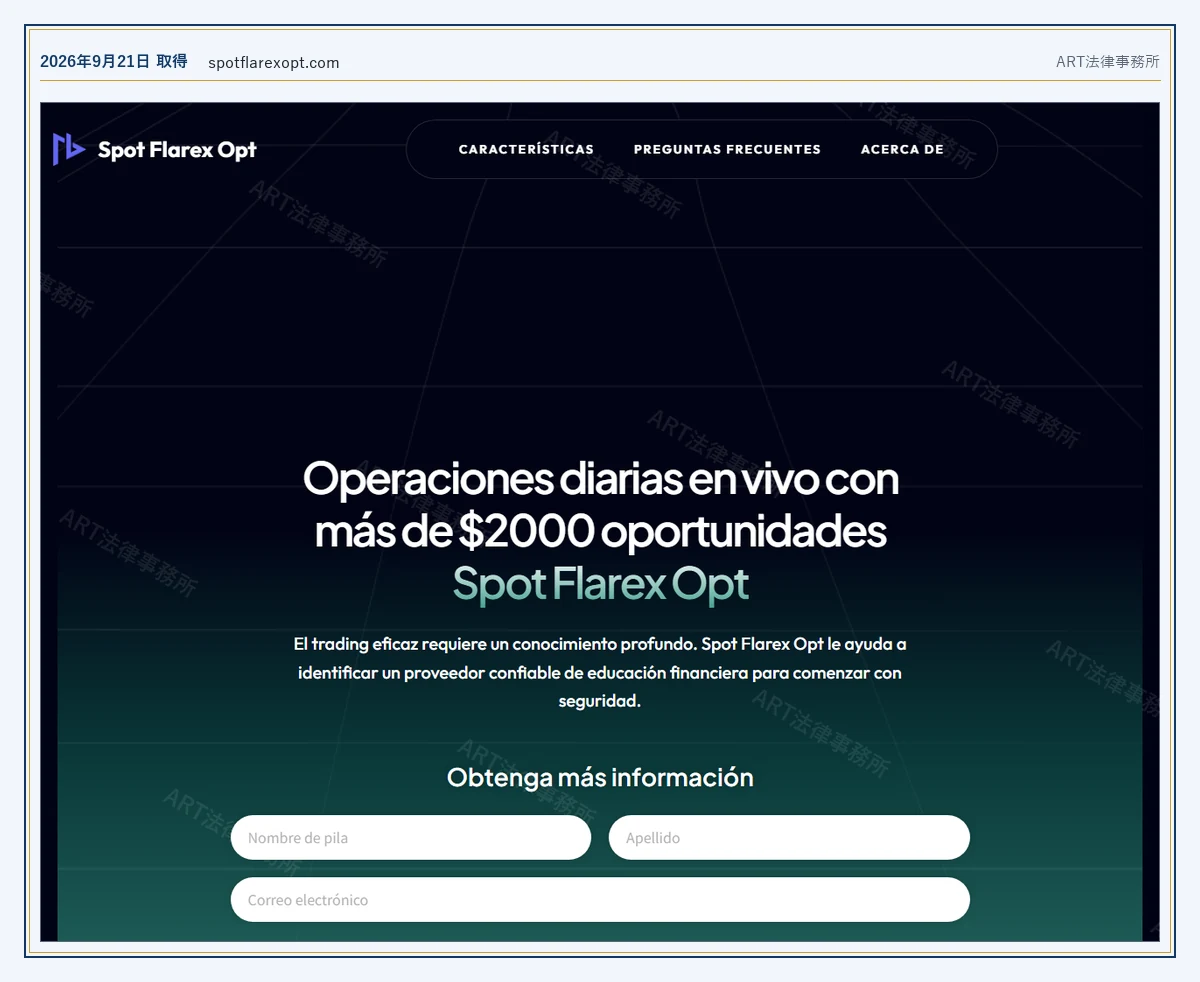This screenshot has width=1200, height=982.
Task: Open PREGUNTAS FRECUENTES in the navigation
Action: coord(727,149)
